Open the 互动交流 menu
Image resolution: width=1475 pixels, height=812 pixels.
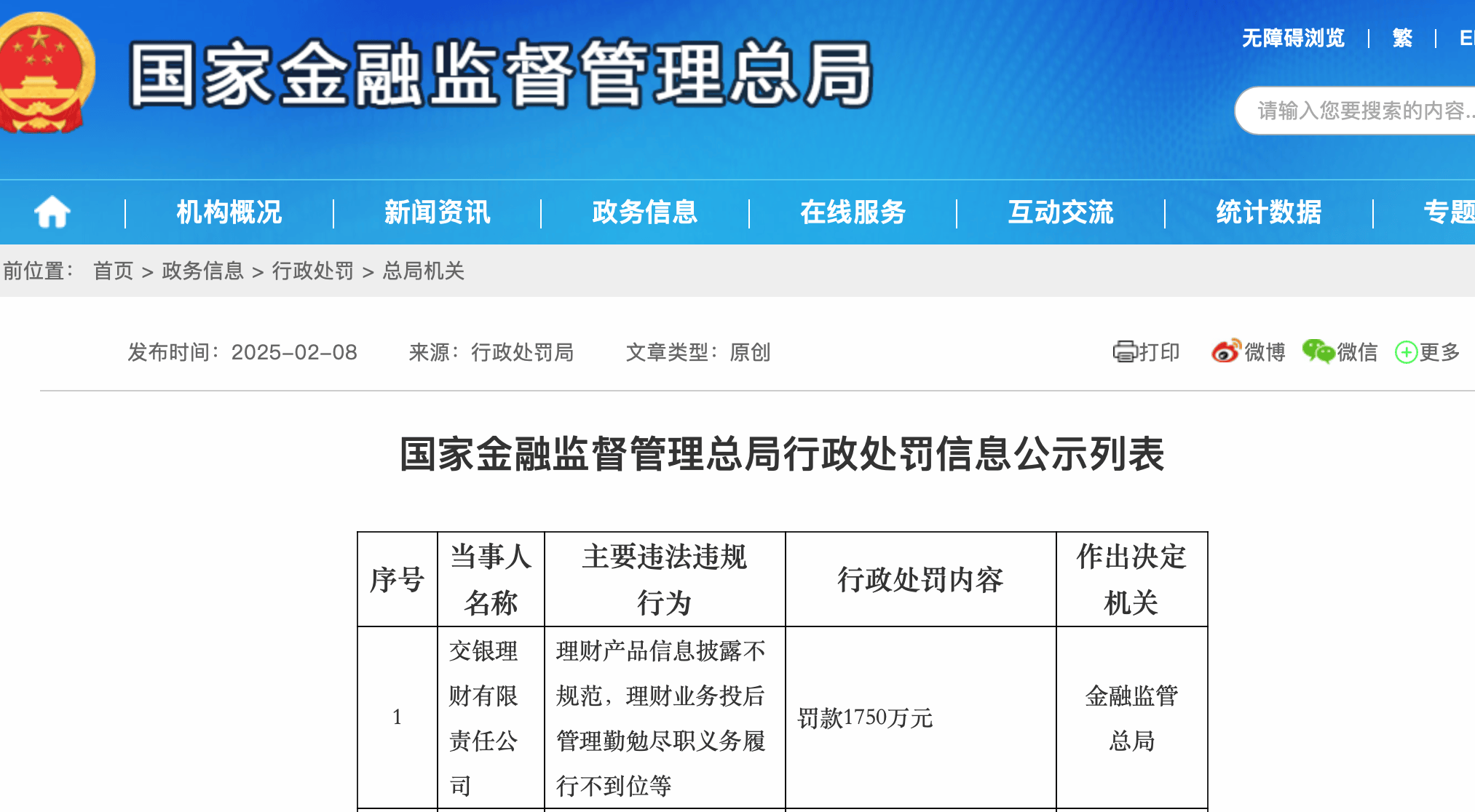[x=1061, y=212]
